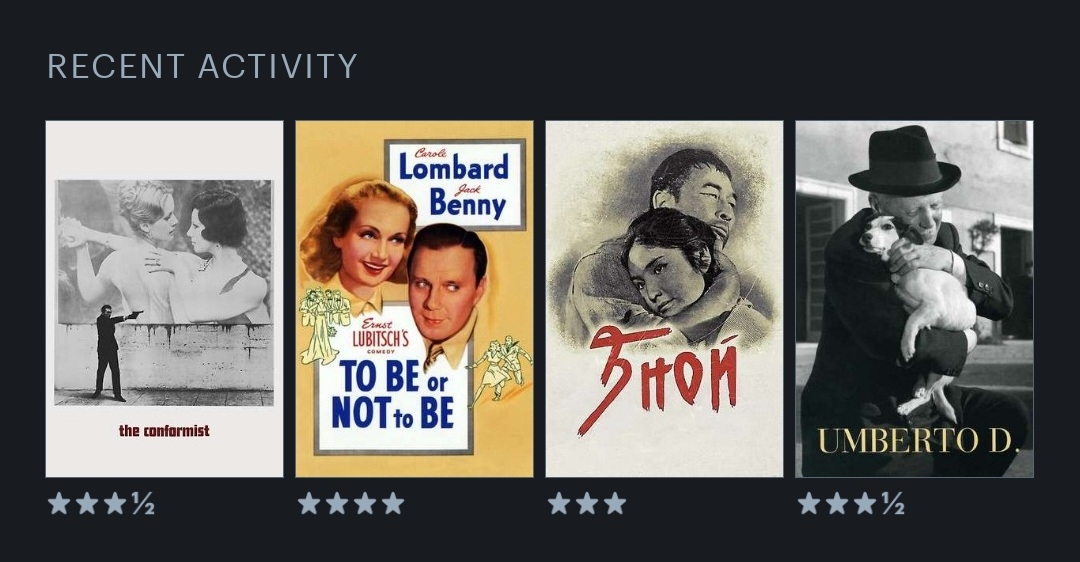Click half-star icon under Umberto D.
The image size is (1080, 562).
[x=893, y=503]
